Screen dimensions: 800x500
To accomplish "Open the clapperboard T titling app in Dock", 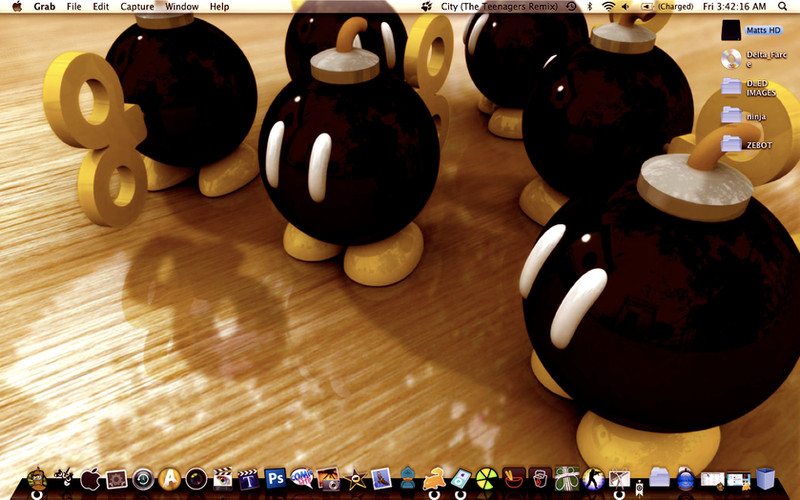I will pos(248,479).
